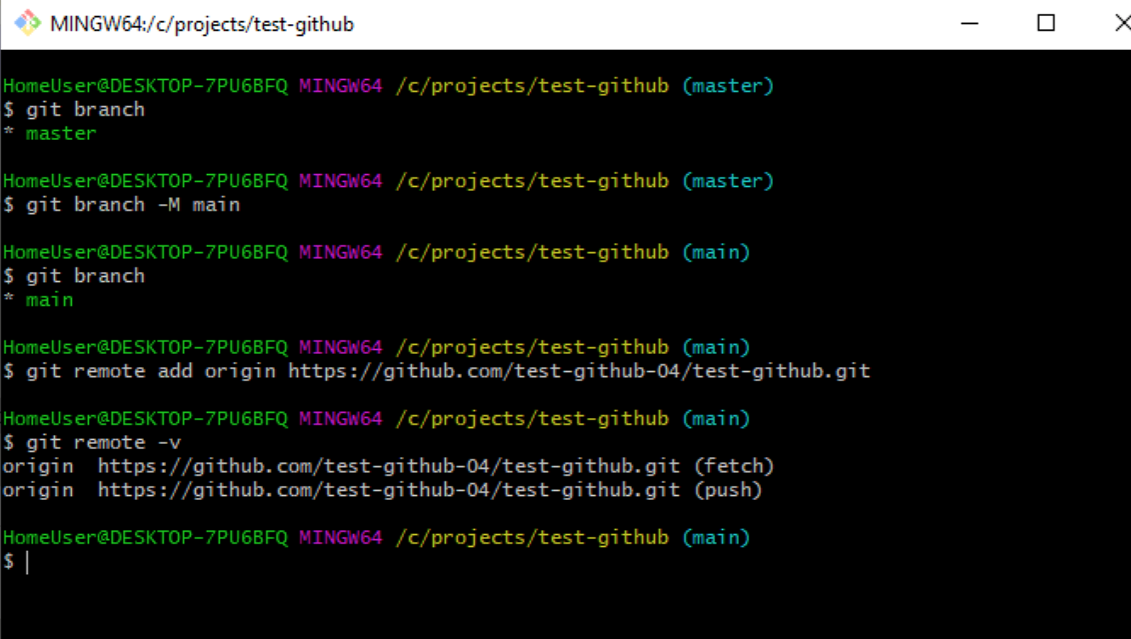
Task: Click HomeUser@DESKTOP-7PU6BFQ in the bottom prompt
Action: (145, 538)
